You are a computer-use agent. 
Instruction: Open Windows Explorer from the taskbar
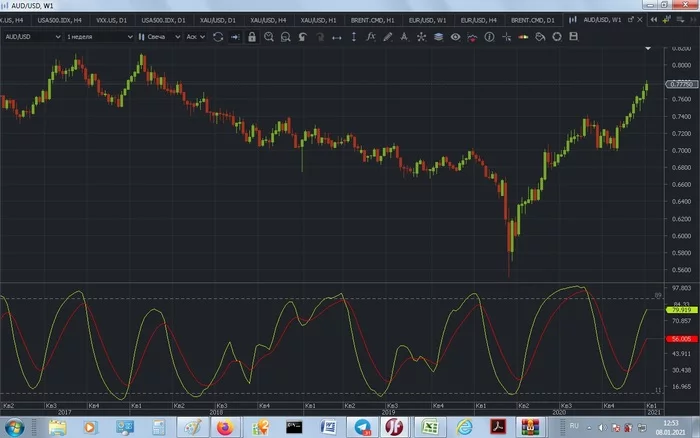[x=57, y=427]
